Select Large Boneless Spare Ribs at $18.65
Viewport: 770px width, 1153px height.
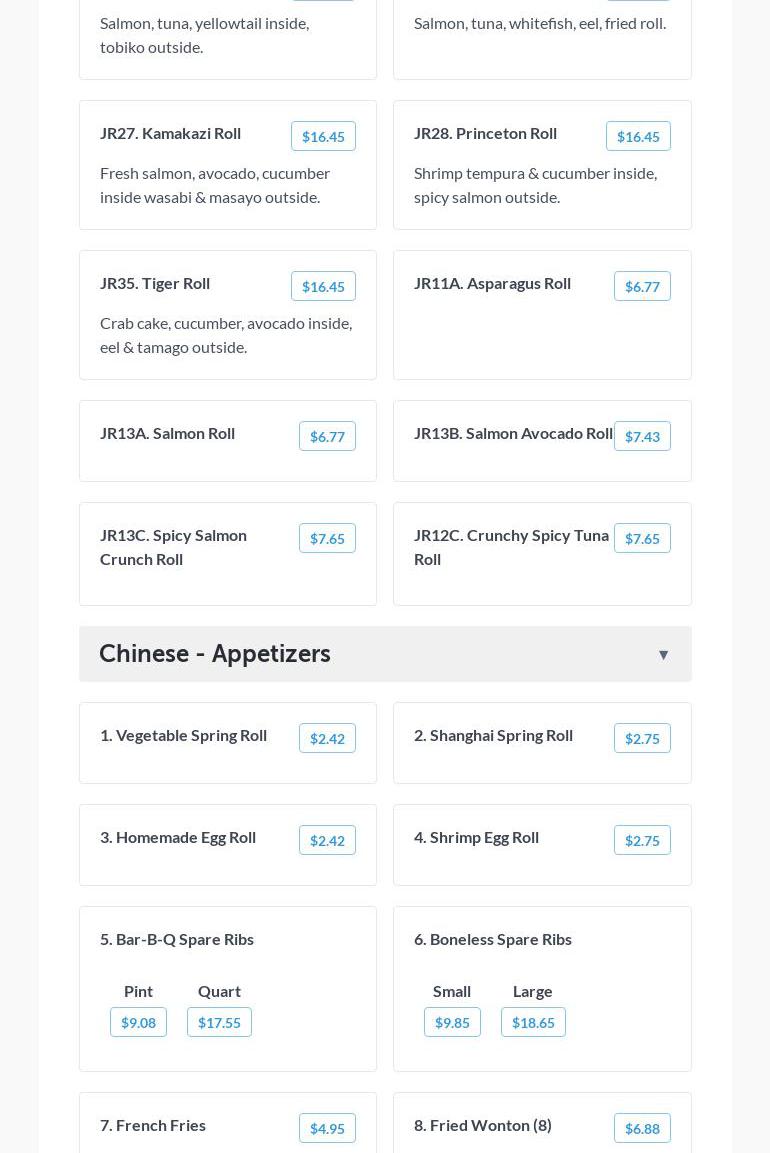(533, 1023)
